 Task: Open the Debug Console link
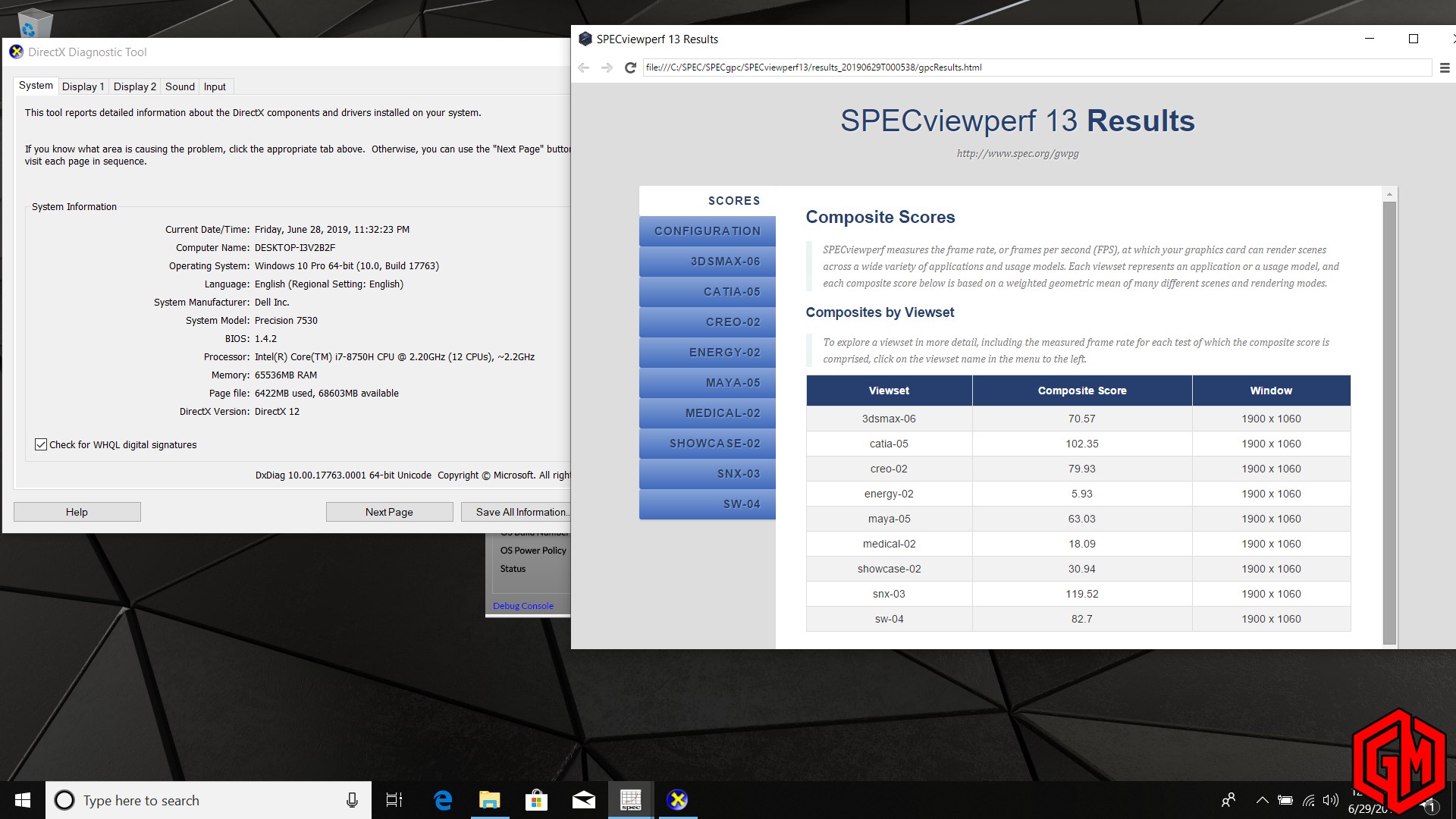[x=523, y=606]
